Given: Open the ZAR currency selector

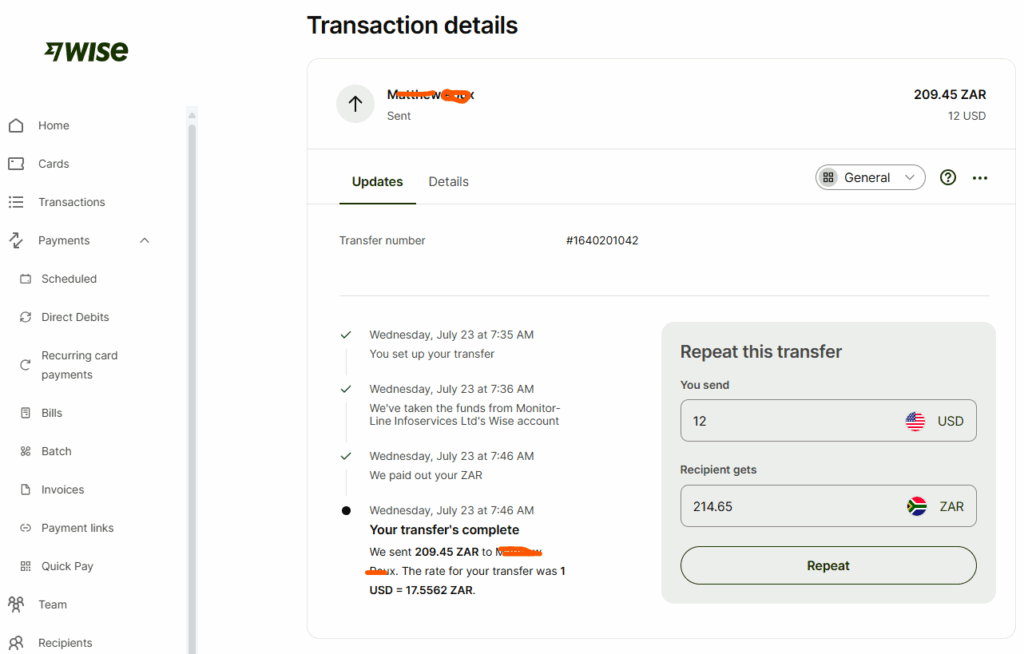Looking at the screenshot, I should pos(935,506).
